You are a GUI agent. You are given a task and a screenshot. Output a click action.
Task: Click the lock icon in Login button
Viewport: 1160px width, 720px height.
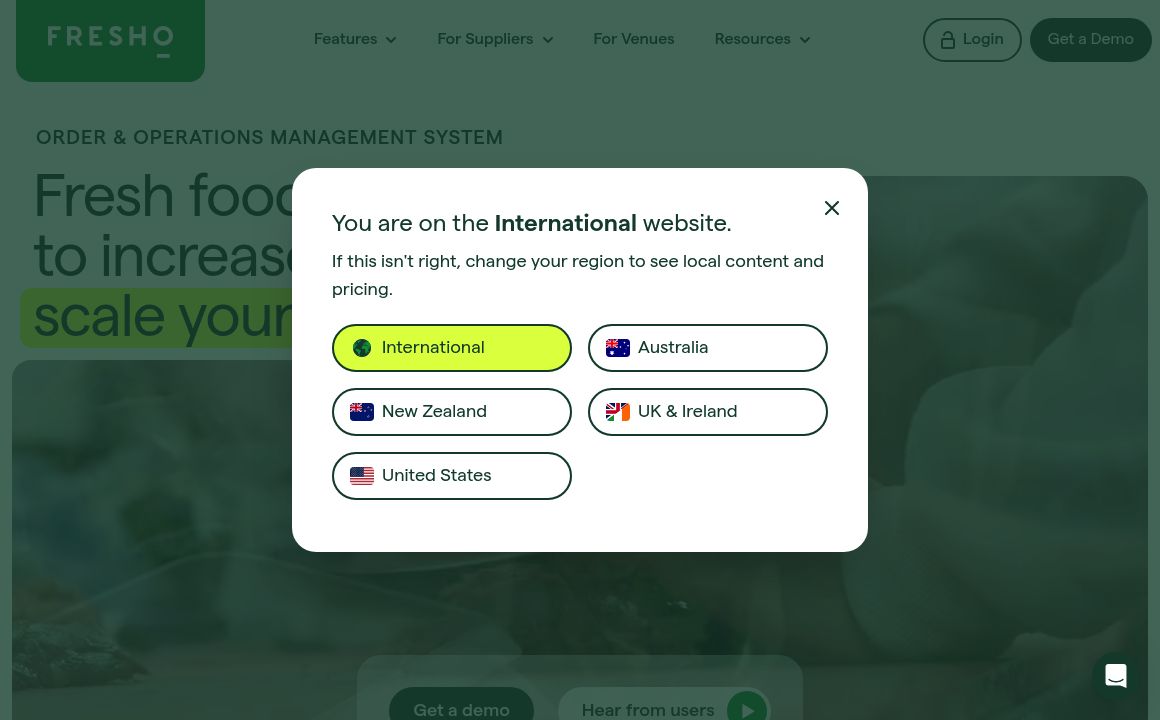click(948, 40)
